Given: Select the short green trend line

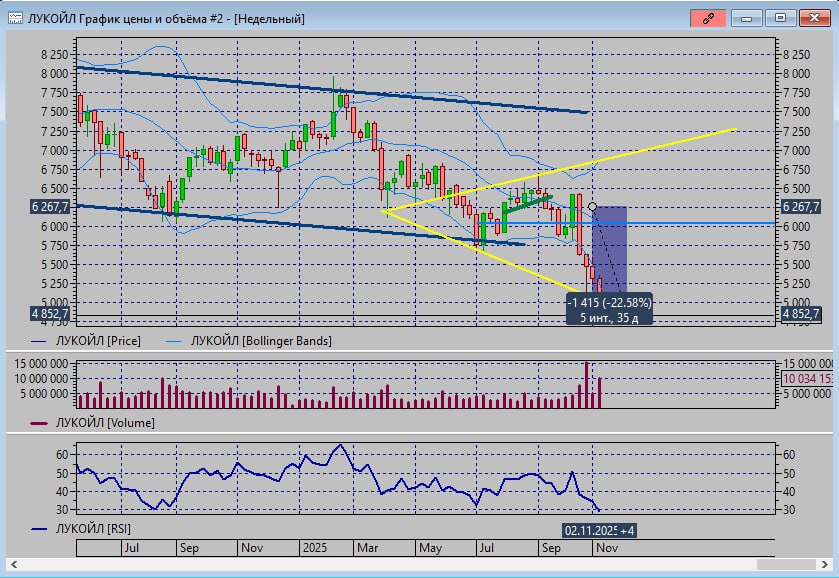Looking at the screenshot, I should (526, 205).
